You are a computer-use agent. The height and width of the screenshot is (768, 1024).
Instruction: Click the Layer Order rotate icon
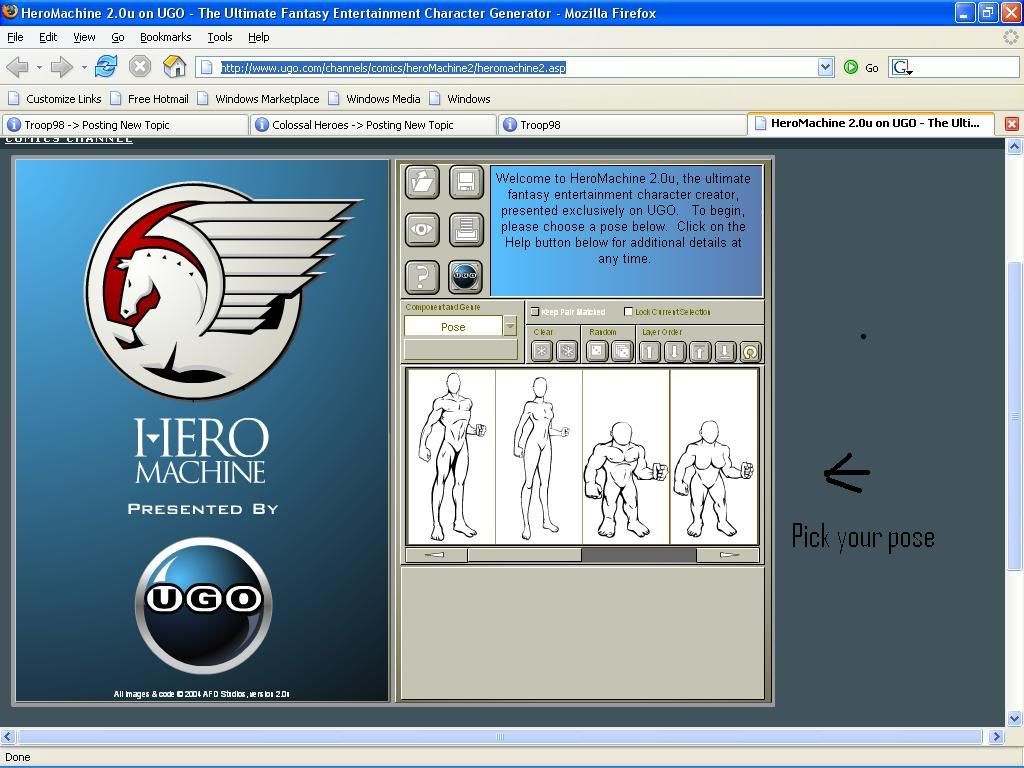[750, 351]
